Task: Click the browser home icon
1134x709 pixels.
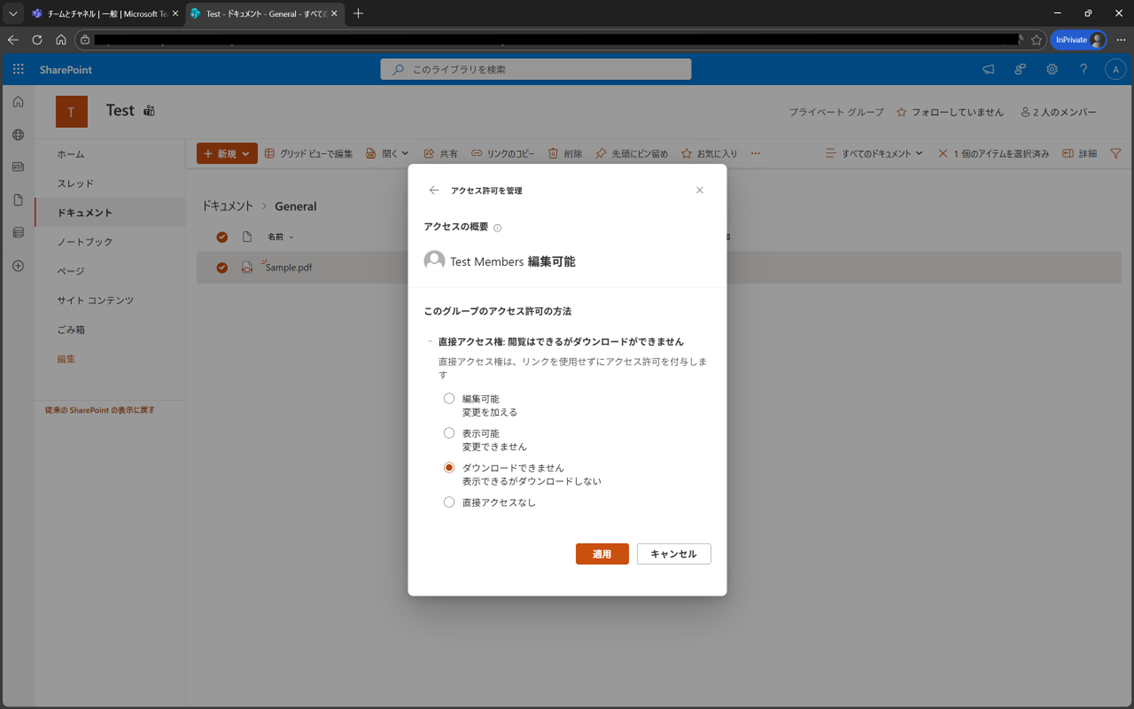Action: pyautogui.click(x=61, y=40)
